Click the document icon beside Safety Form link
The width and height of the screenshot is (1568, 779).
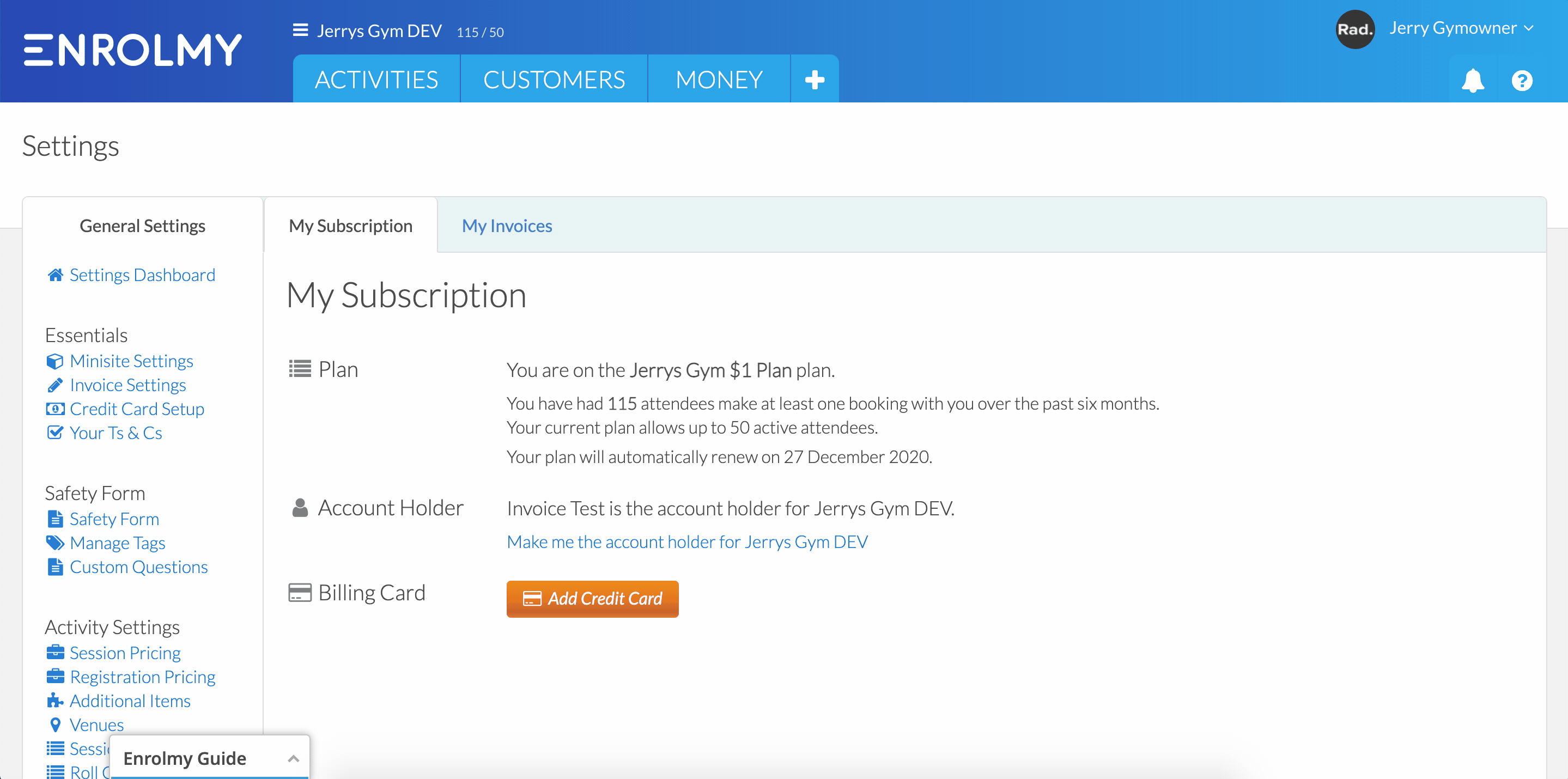pos(55,519)
